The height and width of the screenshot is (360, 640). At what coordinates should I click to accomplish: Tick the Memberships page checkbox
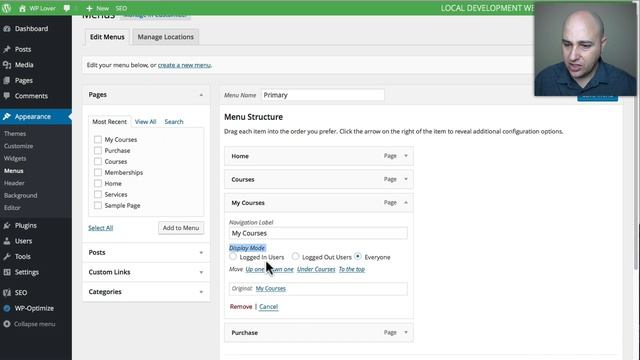pyautogui.click(x=98, y=172)
